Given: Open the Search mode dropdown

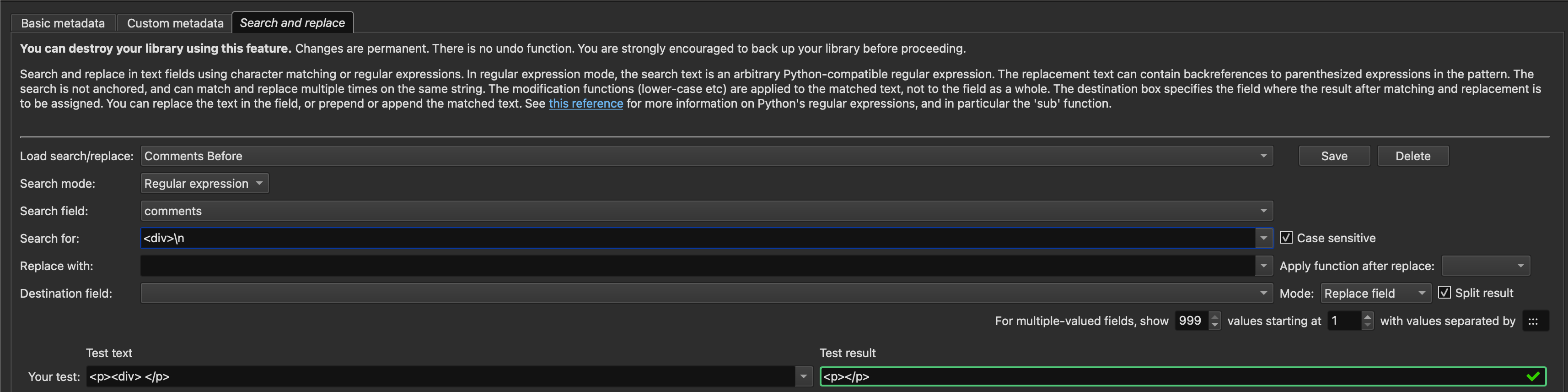Looking at the screenshot, I should pos(204,184).
